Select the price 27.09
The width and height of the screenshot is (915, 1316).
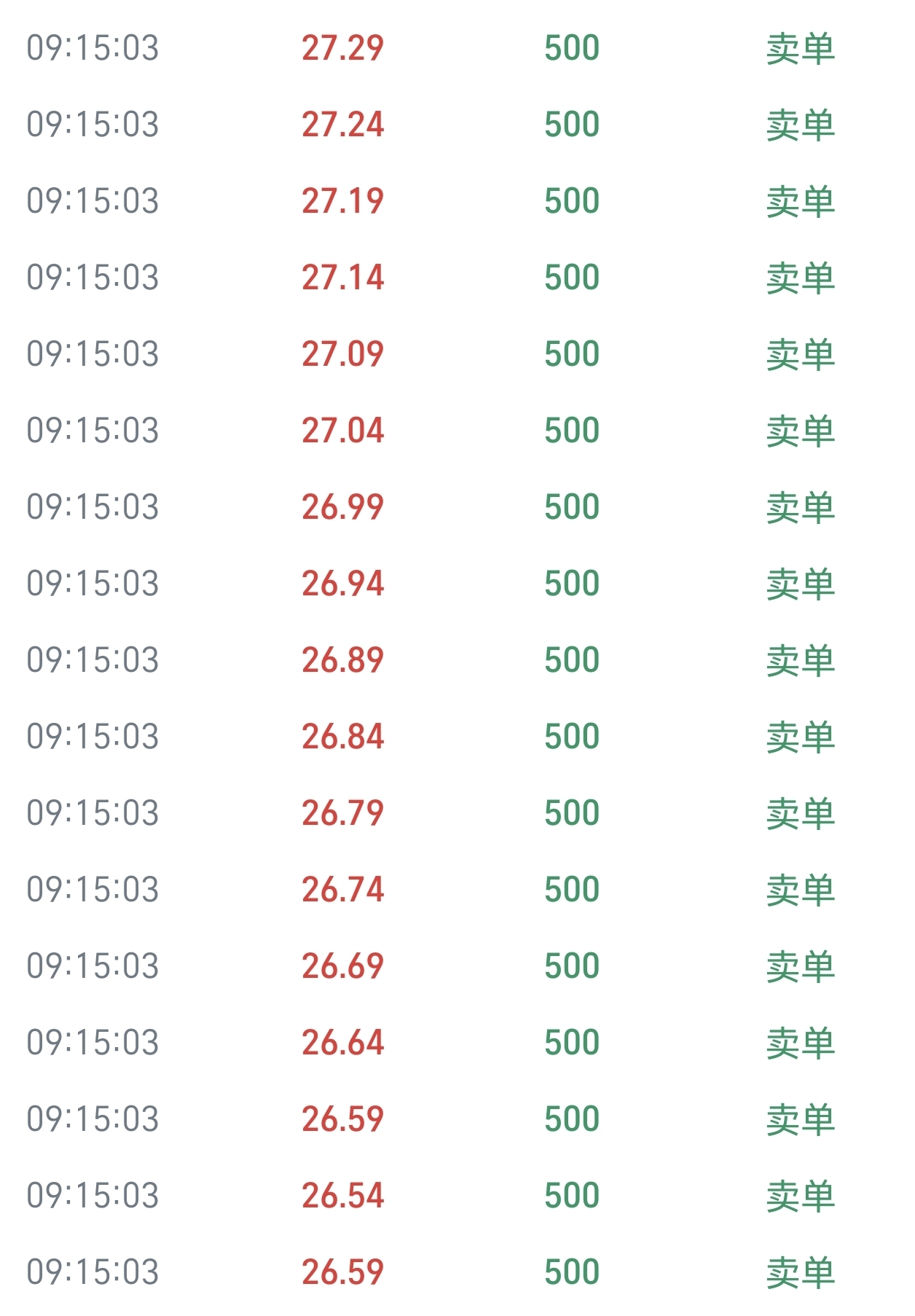coord(342,354)
